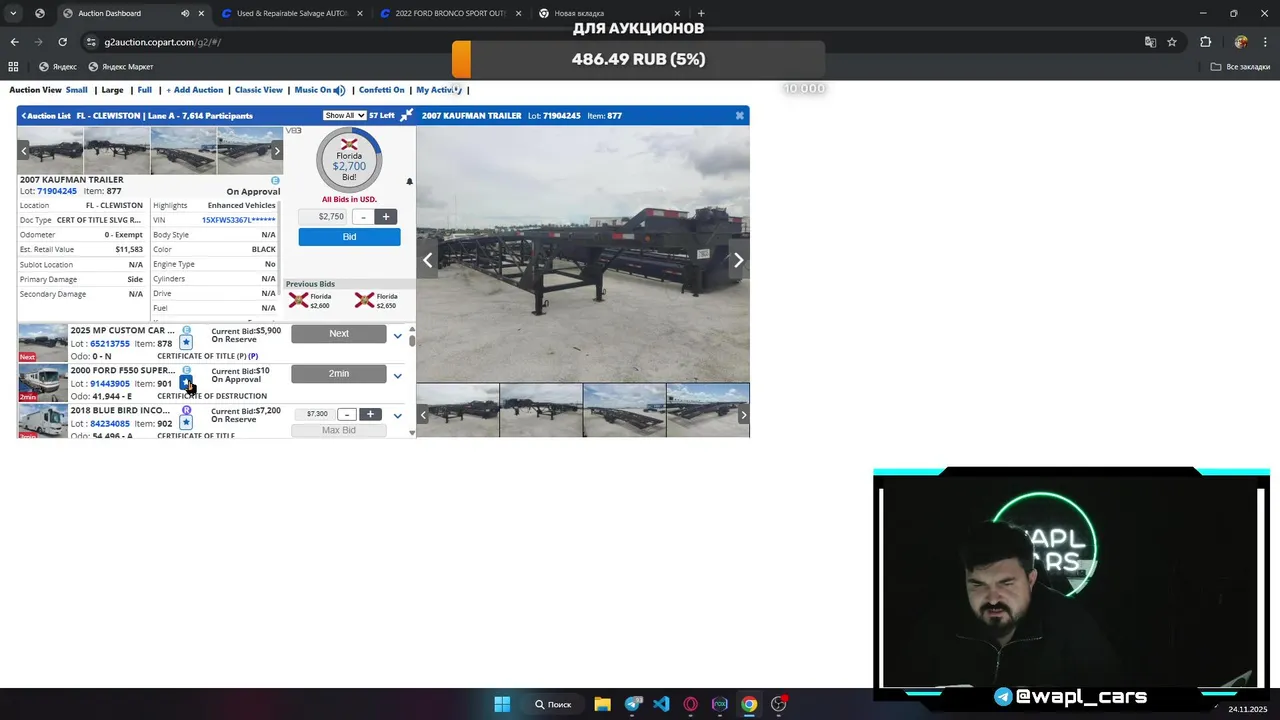This screenshot has height=720, width=1280.
Task: Click the Max Bid button
Action: click(x=339, y=430)
